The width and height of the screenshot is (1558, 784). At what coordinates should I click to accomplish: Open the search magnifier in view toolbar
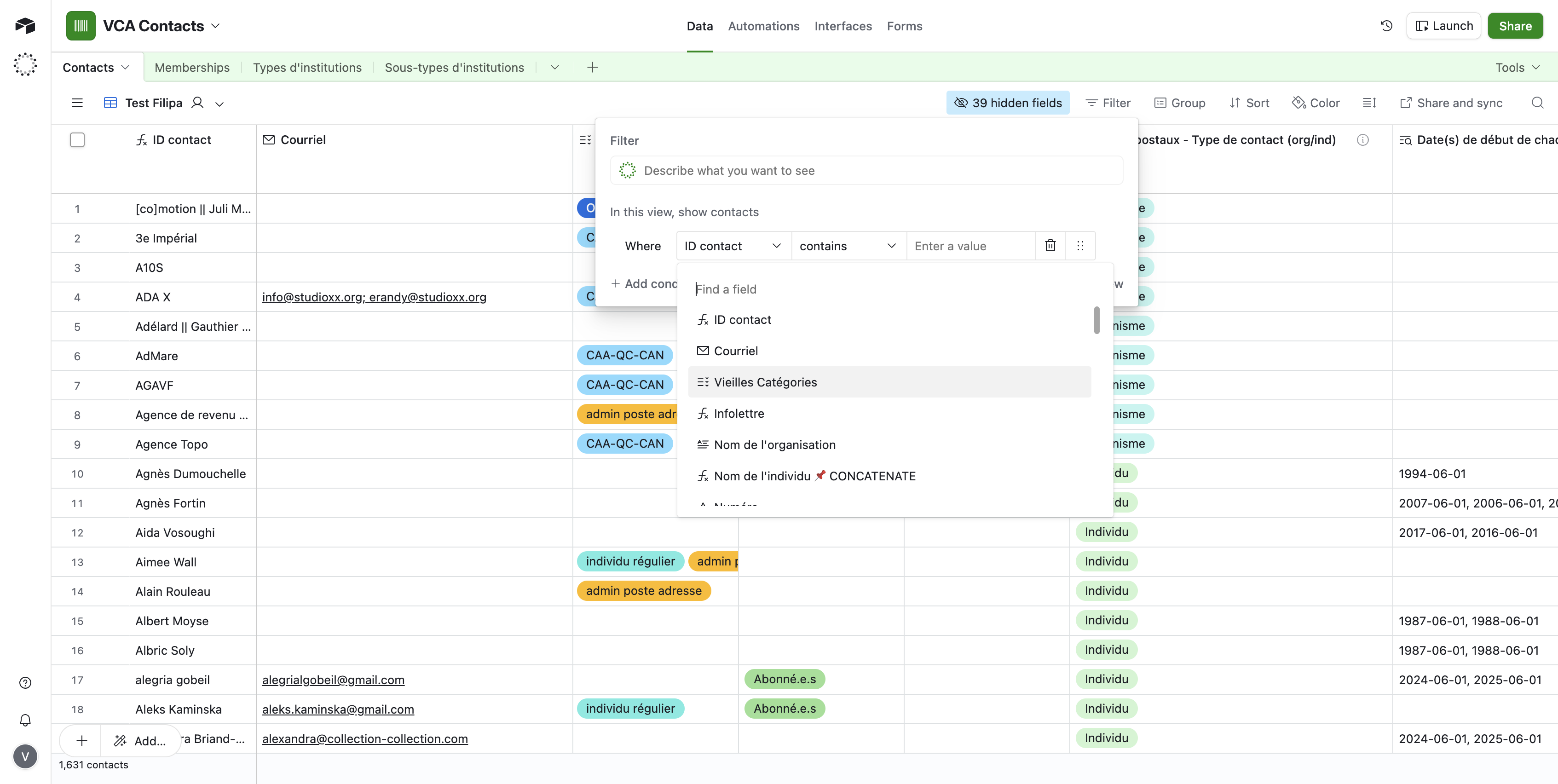[x=1537, y=103]
